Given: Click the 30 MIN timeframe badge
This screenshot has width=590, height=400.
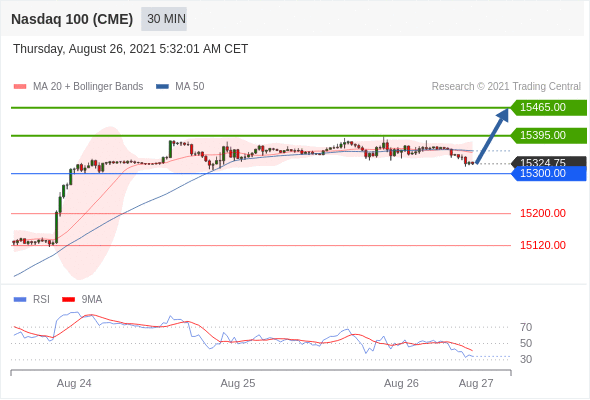Looking at the screenshot, I should coord(164,19).
